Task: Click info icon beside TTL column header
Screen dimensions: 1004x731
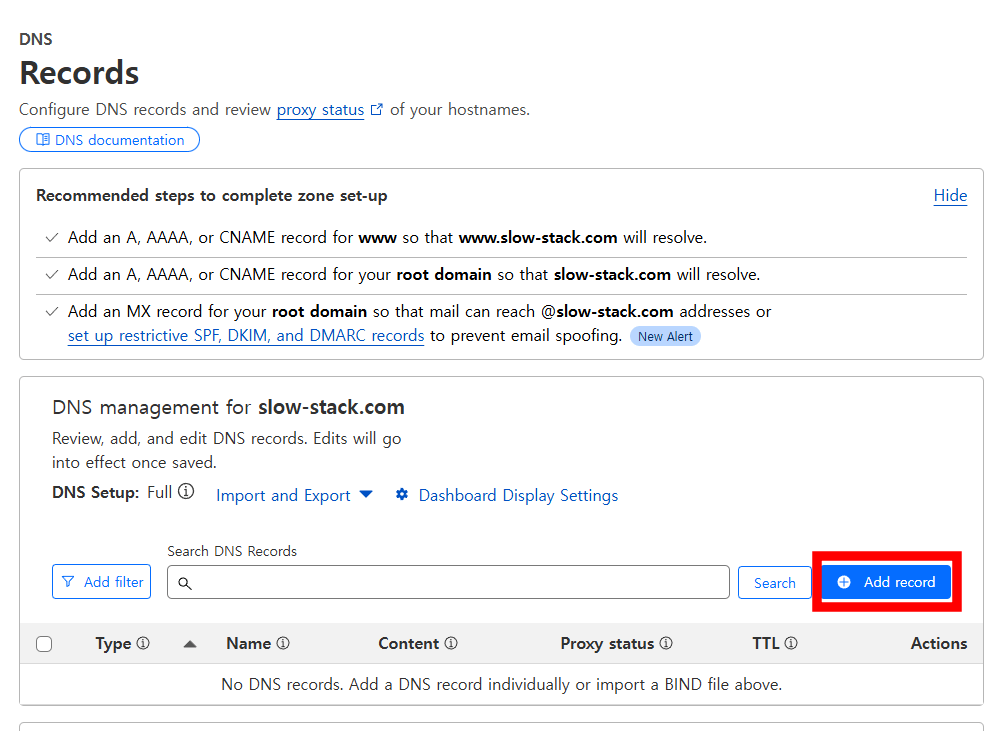Action: tap(791, 643)
